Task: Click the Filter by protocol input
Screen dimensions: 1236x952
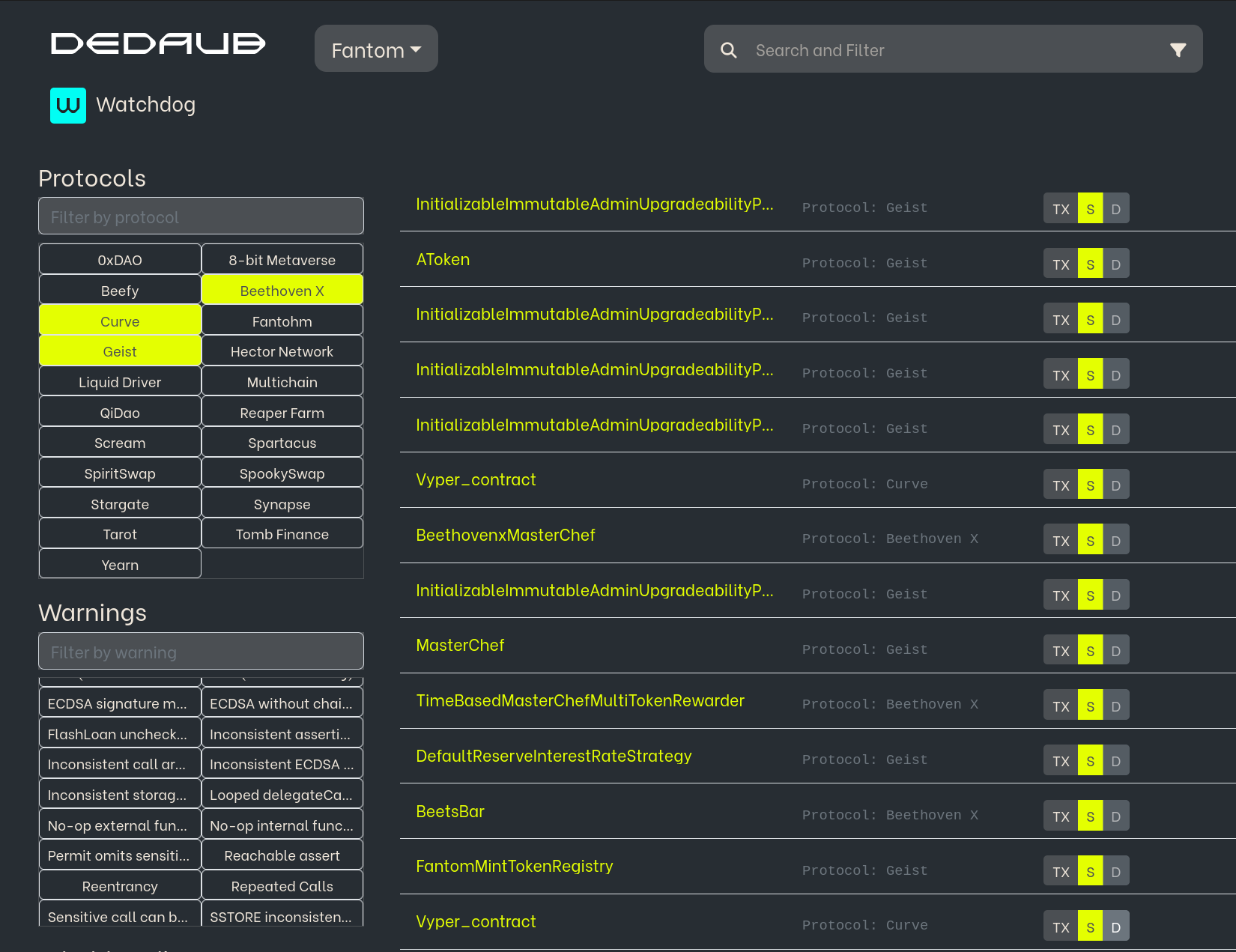Action: pyautogui.click(x=202, y=216)
